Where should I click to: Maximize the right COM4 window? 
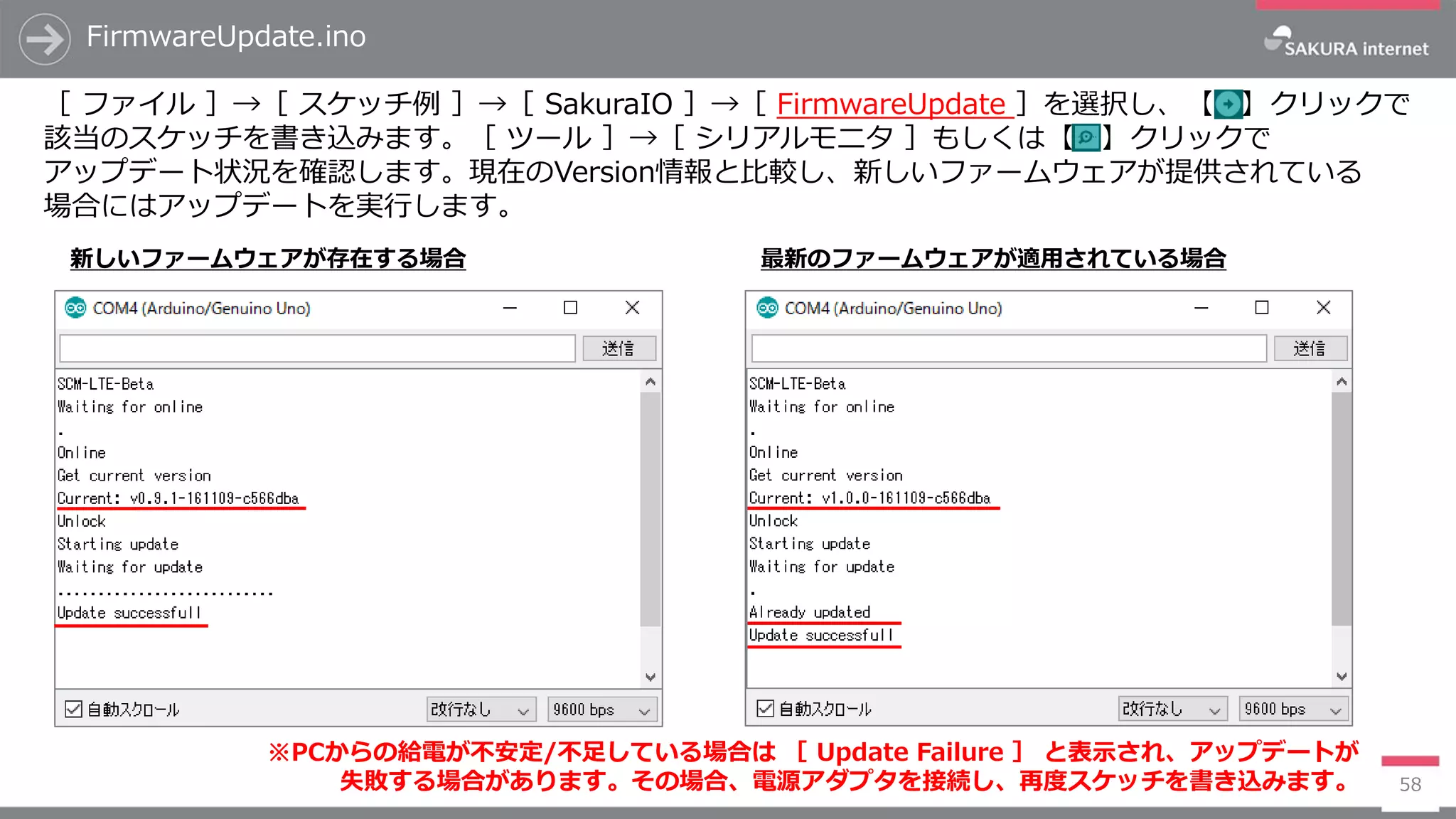point(1262,308)
